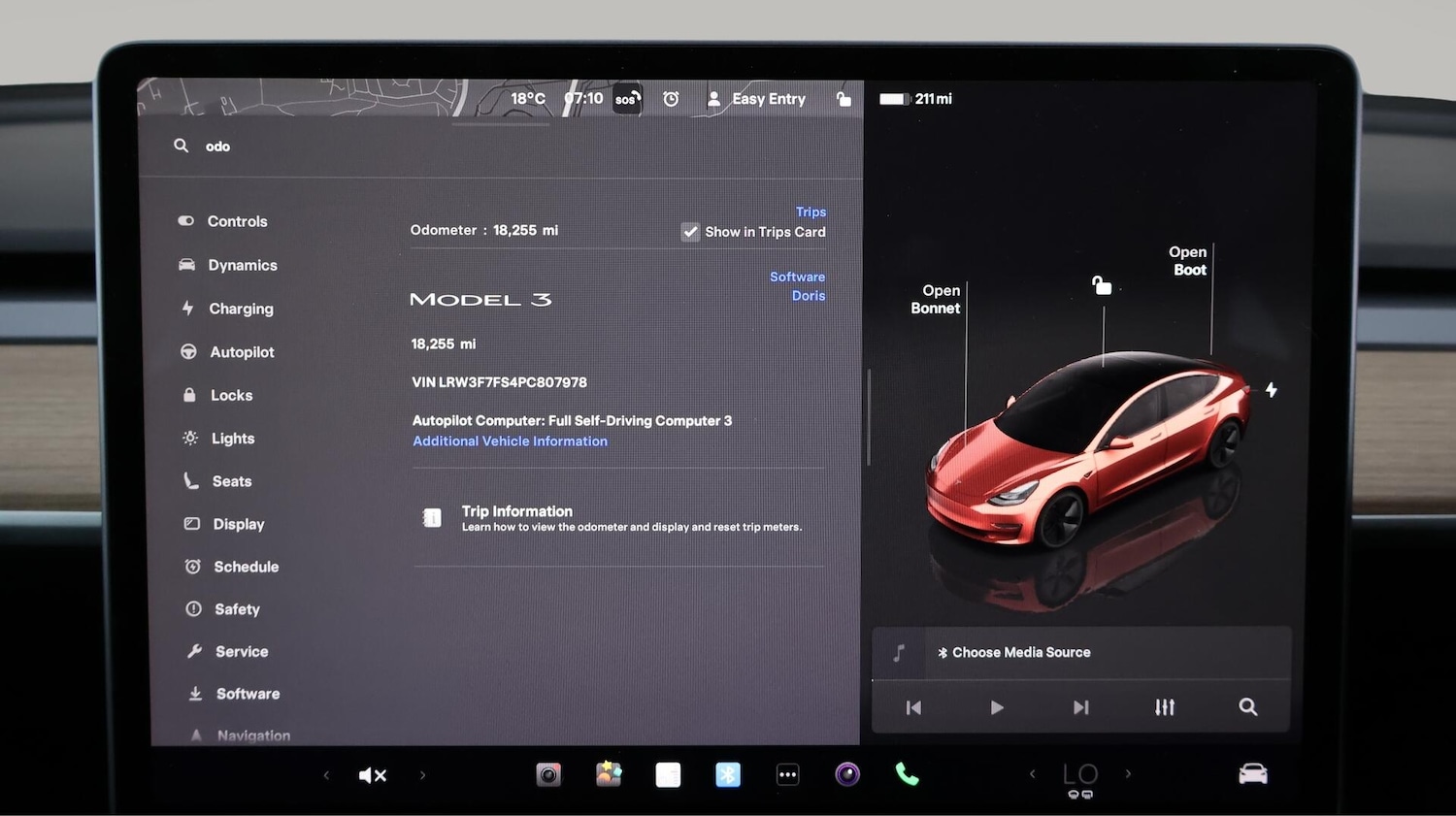Screen dimensions: 1456x816
Task: Open the Seats menu section
Action: (x=218, y=481)
